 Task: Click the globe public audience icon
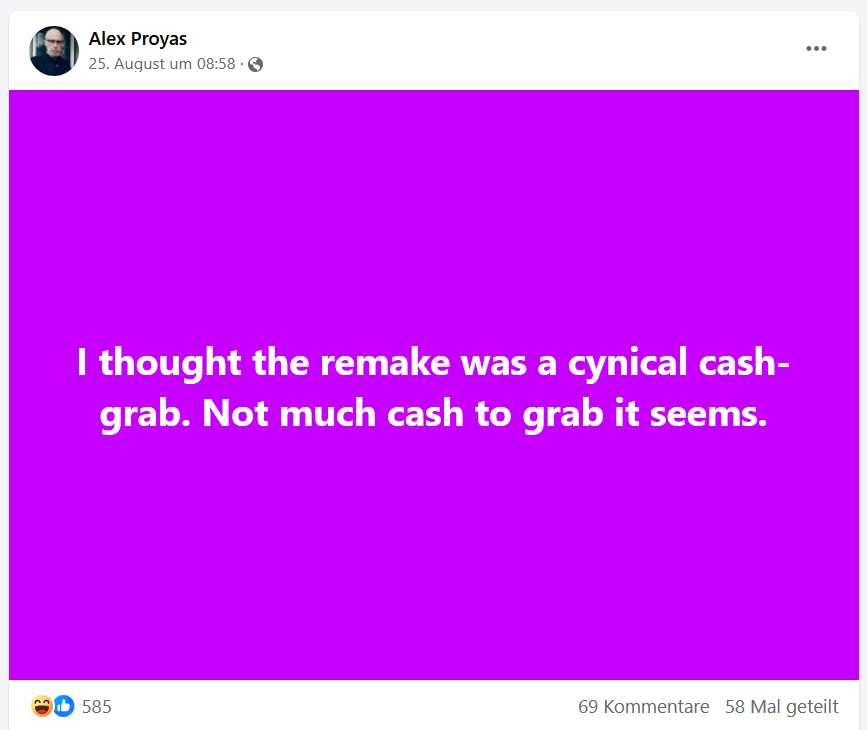tap(256, 65)
